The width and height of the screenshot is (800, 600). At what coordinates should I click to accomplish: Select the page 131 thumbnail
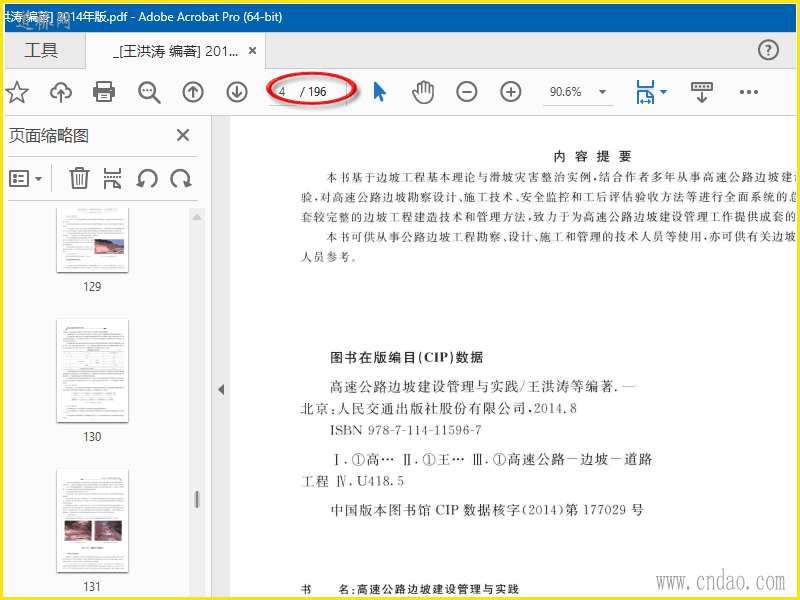[92, 521]
